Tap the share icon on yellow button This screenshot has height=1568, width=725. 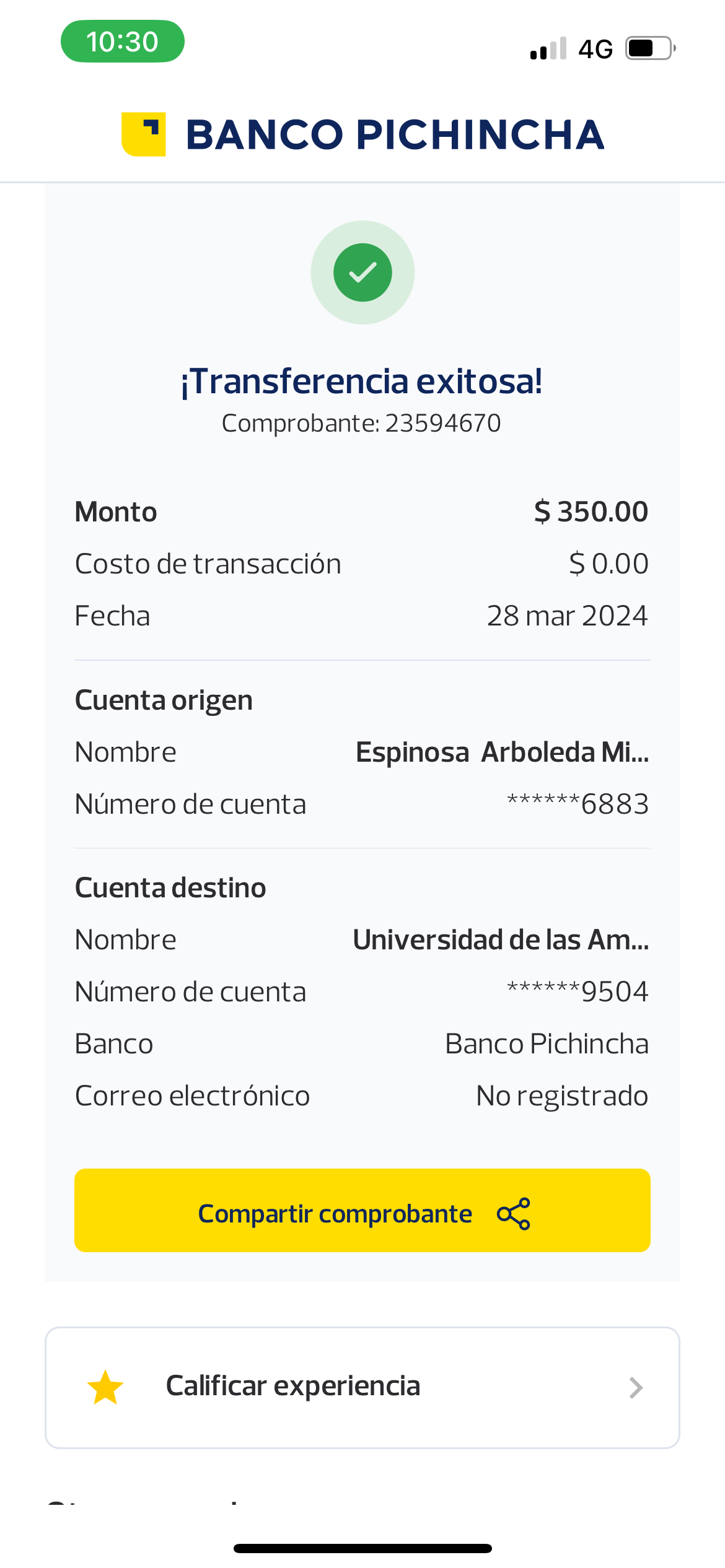(514, 1214)
